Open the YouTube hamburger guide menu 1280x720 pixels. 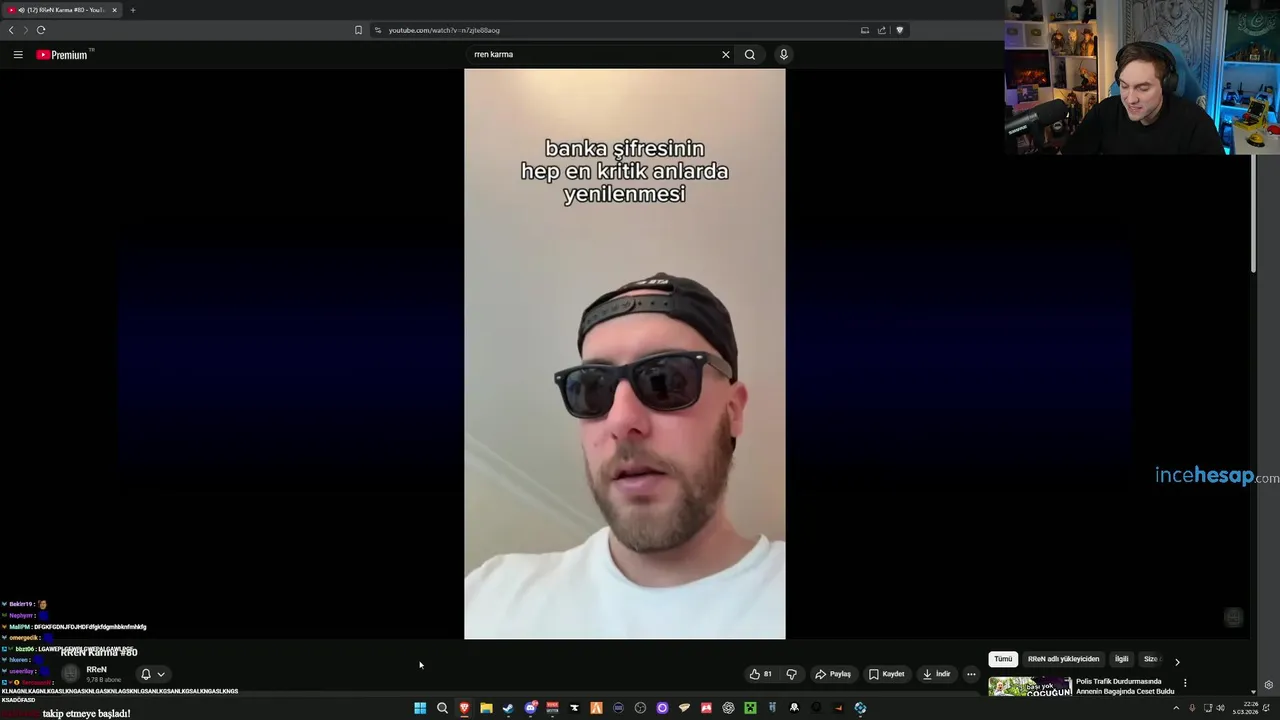(x=18, y=55)
